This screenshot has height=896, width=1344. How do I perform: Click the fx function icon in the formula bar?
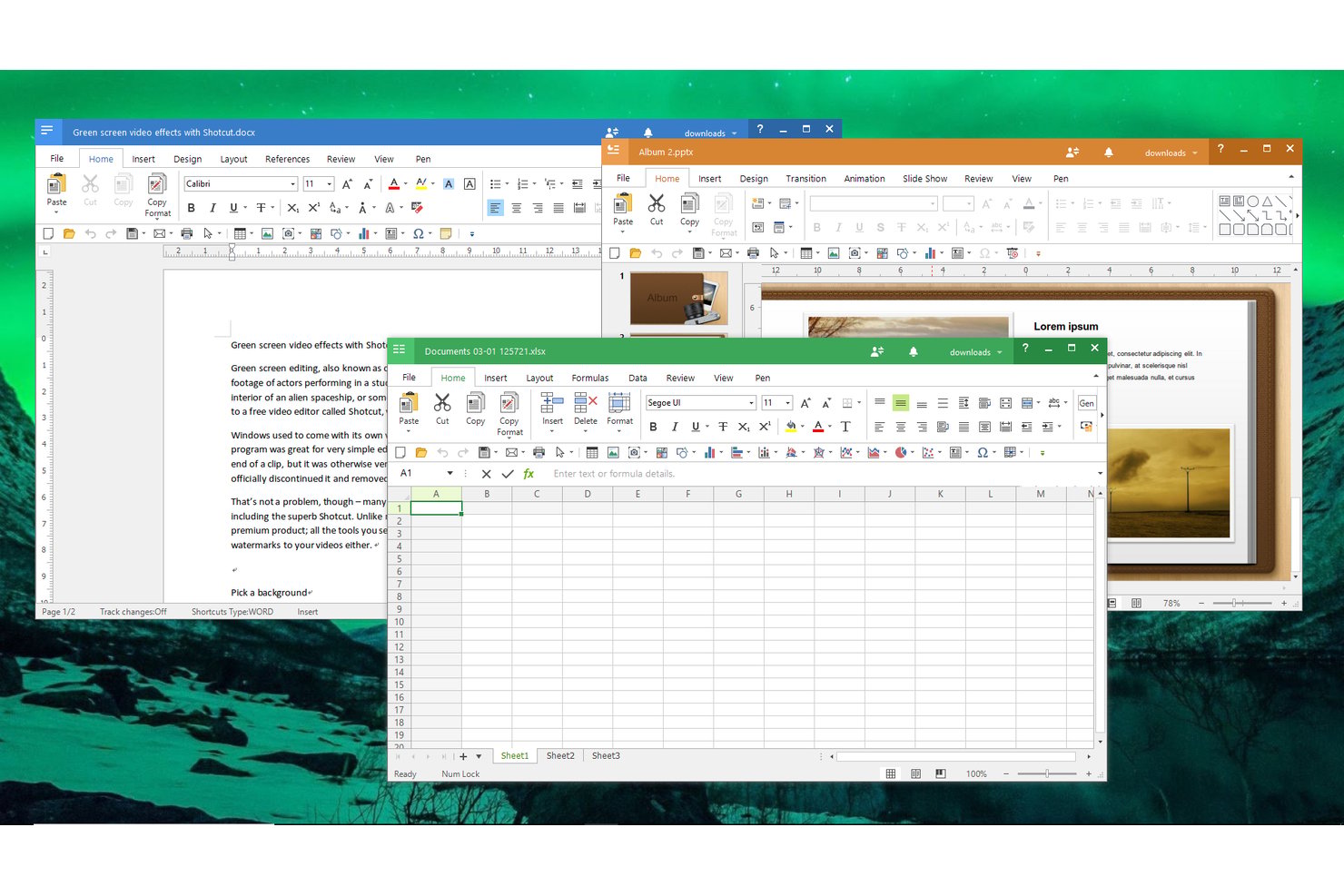[x=529, y=474]
